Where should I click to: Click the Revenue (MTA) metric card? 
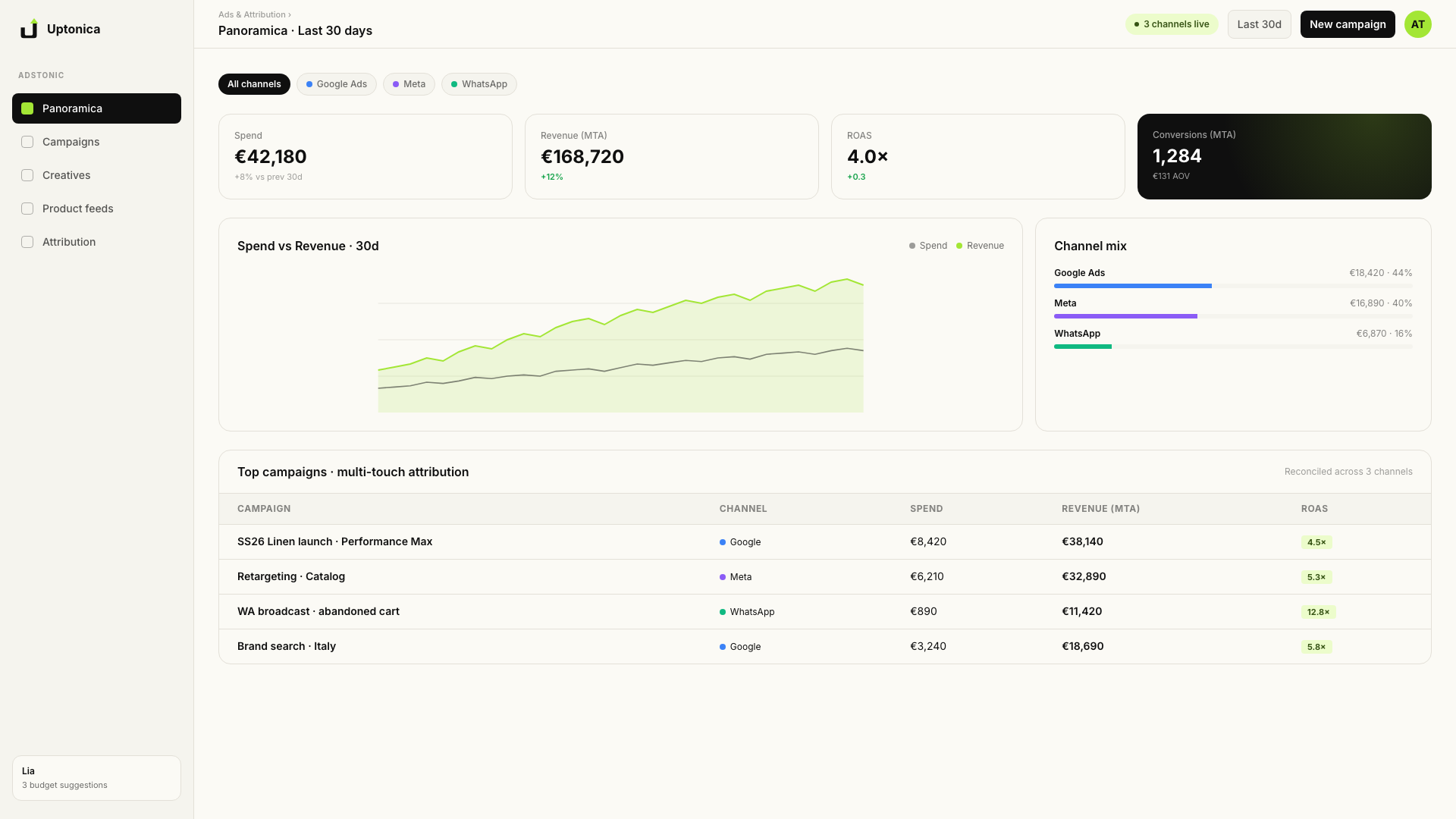click(672, 156)
